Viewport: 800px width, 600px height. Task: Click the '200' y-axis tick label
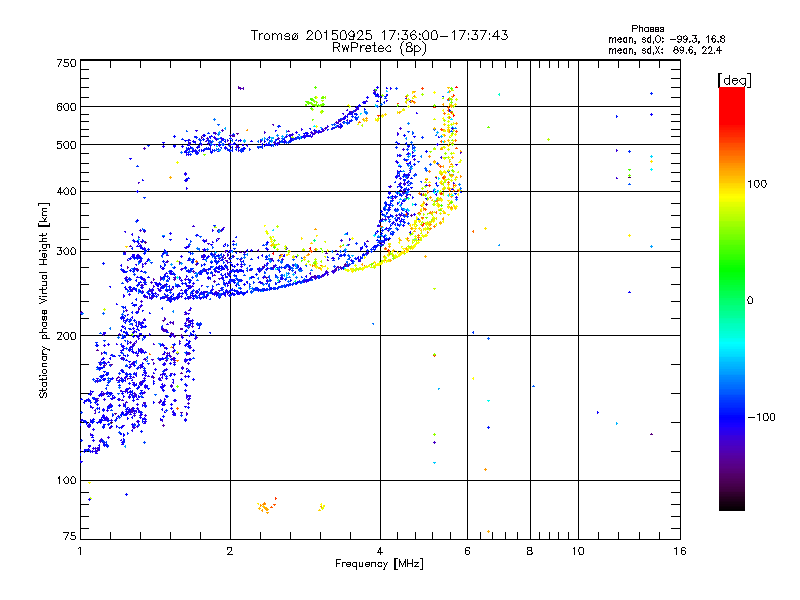(x=66, y=336)
